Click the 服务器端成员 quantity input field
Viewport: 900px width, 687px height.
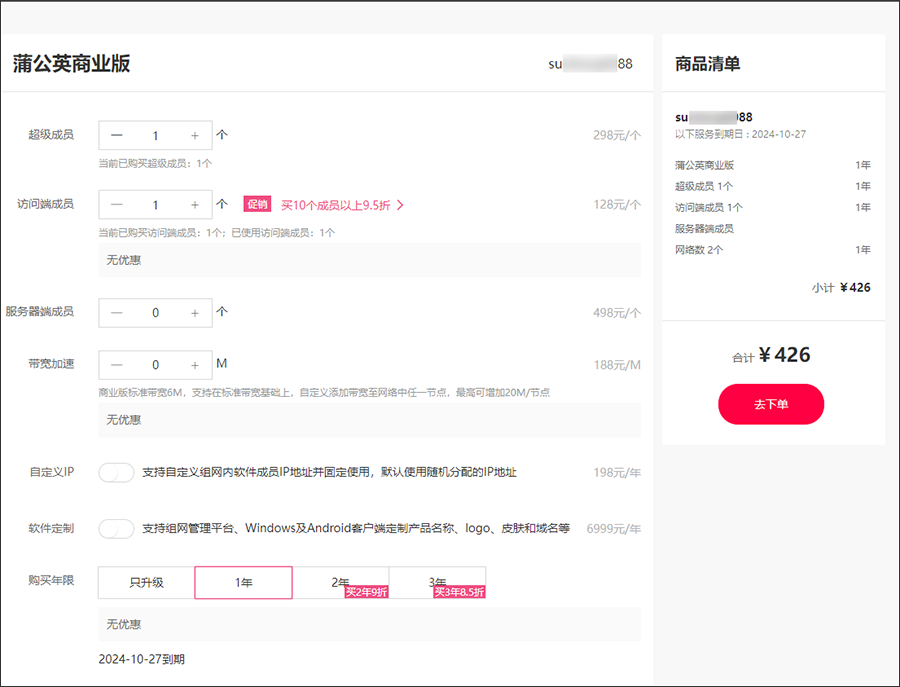point(156,313)
